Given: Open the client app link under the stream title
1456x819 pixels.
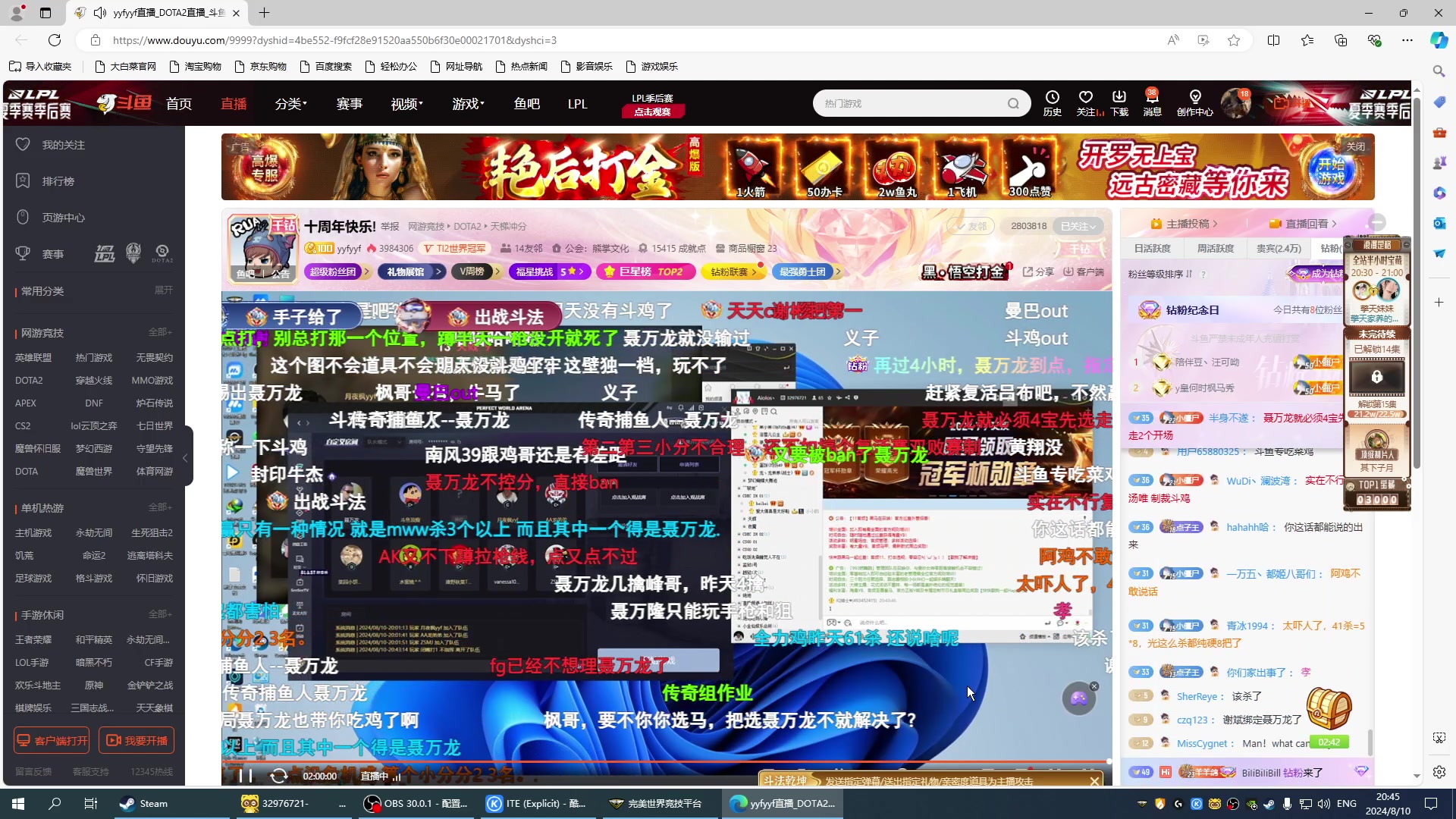Looking at the screenshot, I should pyautogui.click(x=1083, y=271).
